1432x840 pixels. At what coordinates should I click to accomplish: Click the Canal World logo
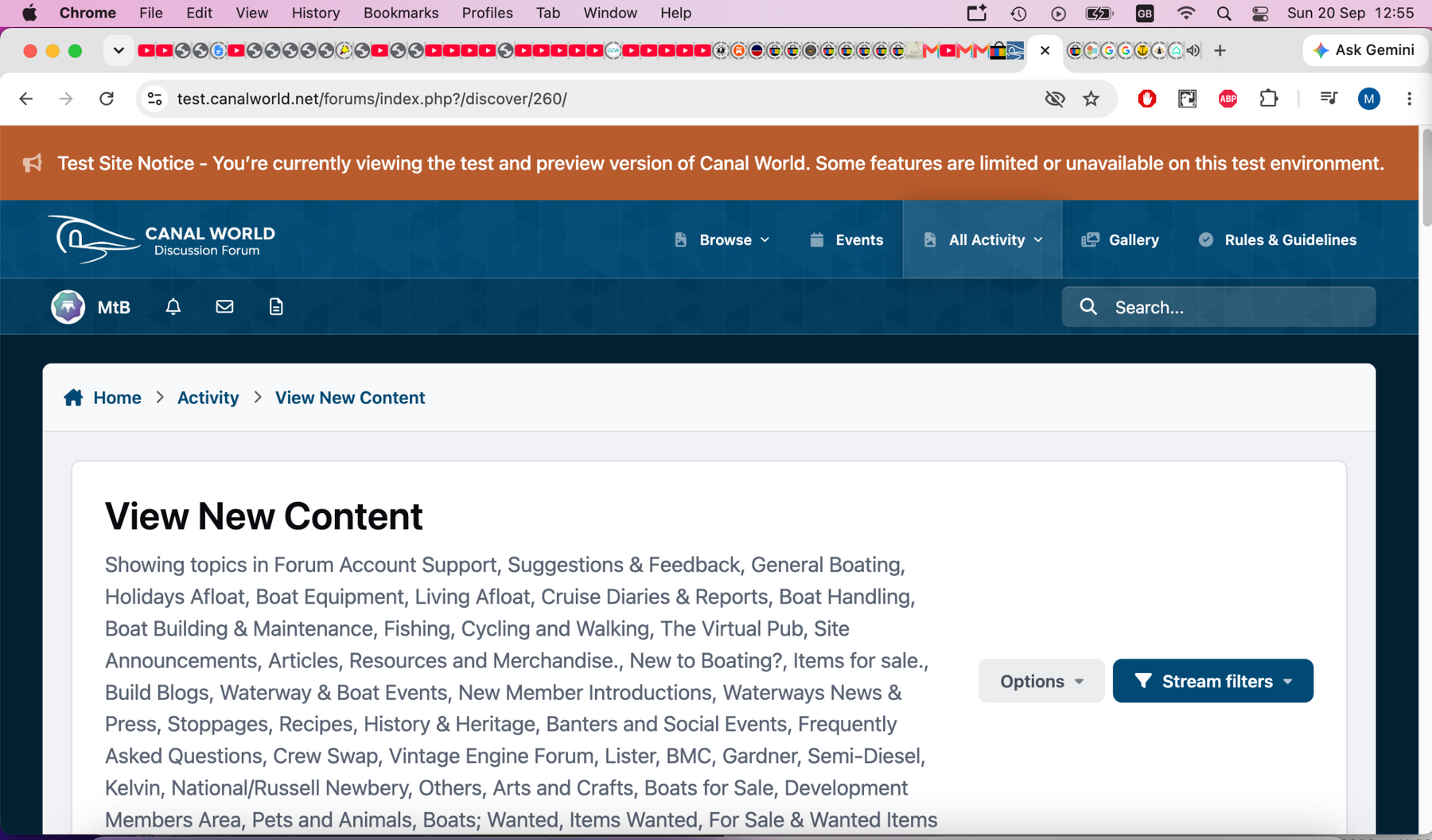(x=161, y=239)
